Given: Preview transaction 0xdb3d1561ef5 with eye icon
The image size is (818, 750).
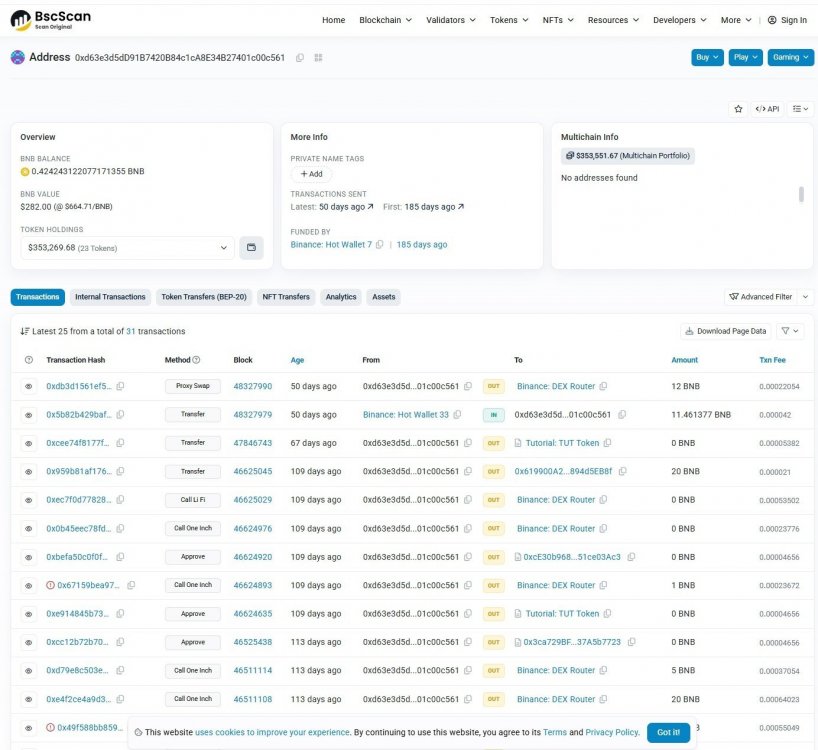Looking at the screenshot, I should (28, 386).
